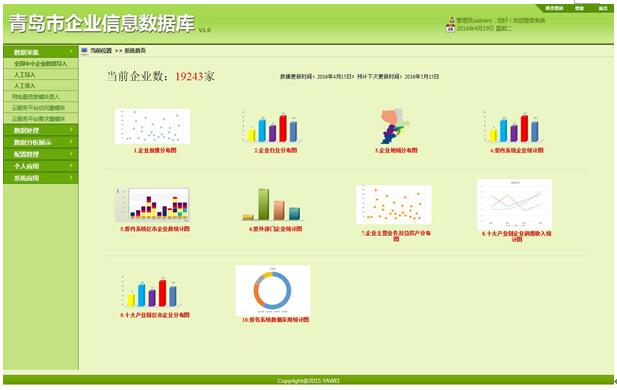Open the 1.企业规模分布图 scatter chart thumbnail
Image resolution: width=617 pixels, height=390 pixels.
(152, 126)
